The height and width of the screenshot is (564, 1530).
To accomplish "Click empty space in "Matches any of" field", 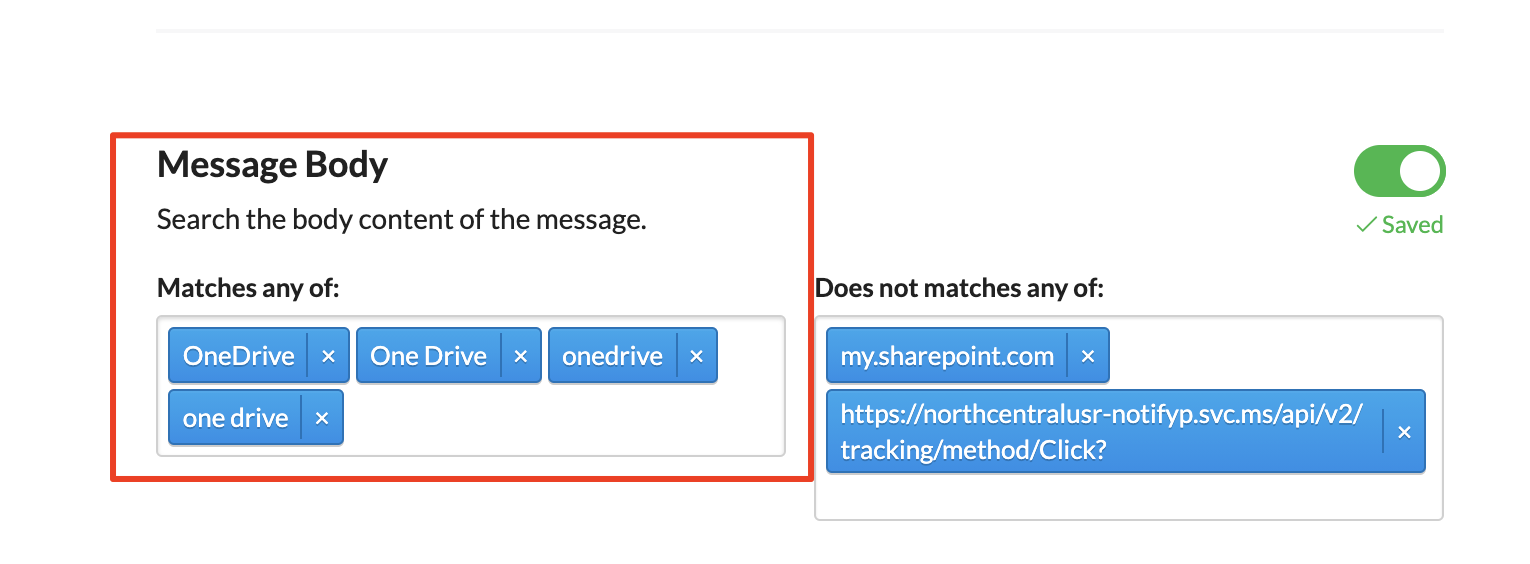I will tap(560, 420).
